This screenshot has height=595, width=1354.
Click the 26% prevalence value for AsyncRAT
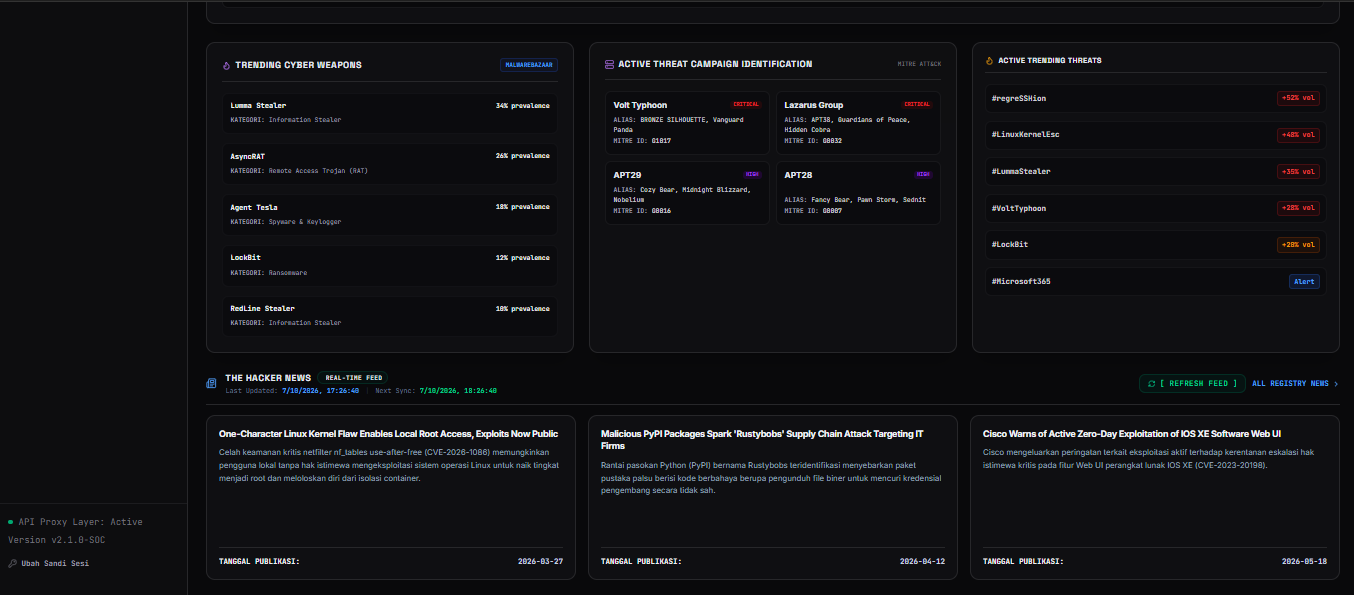522,156
